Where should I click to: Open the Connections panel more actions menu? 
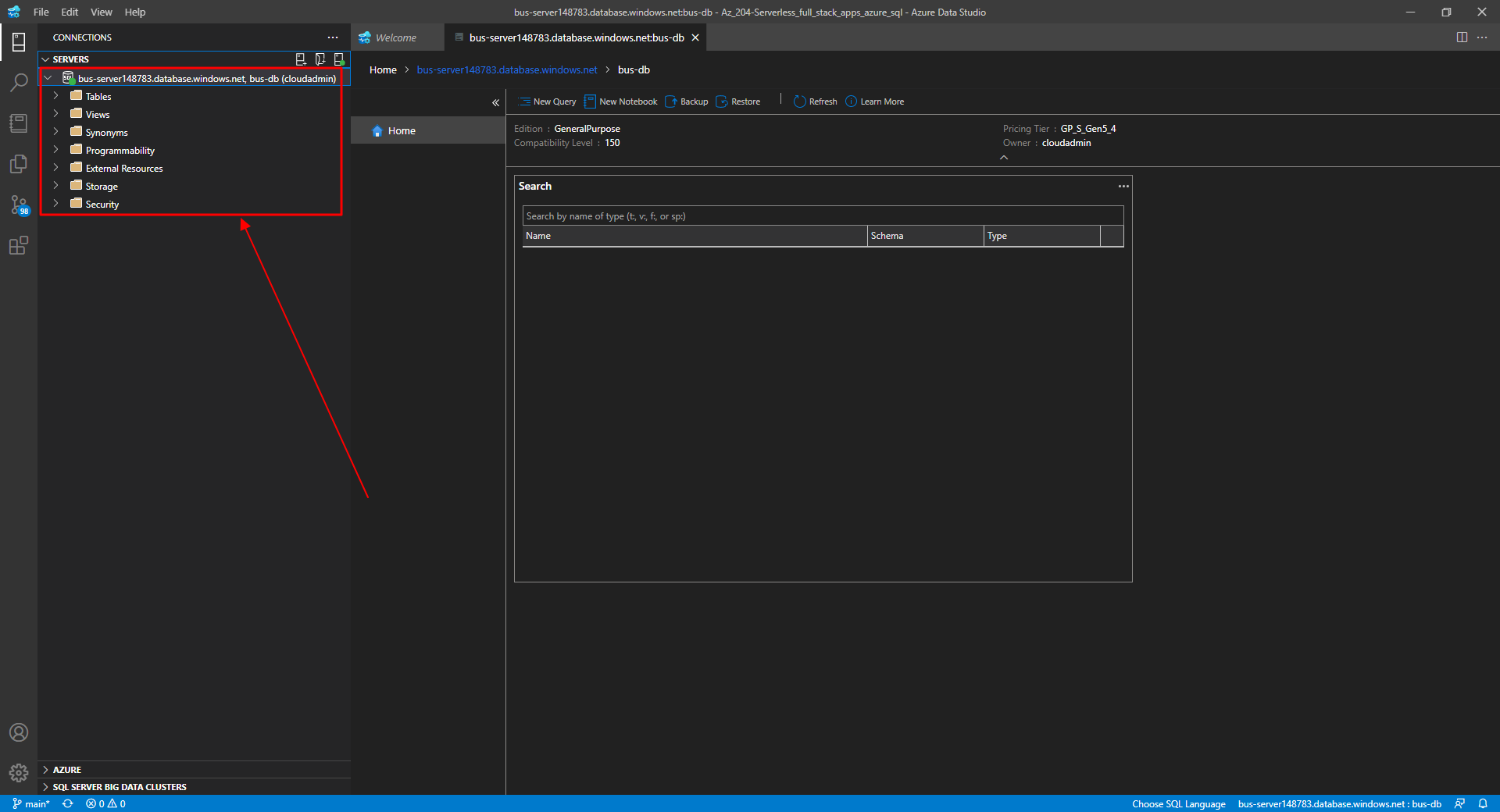click(x=333, y=37)
